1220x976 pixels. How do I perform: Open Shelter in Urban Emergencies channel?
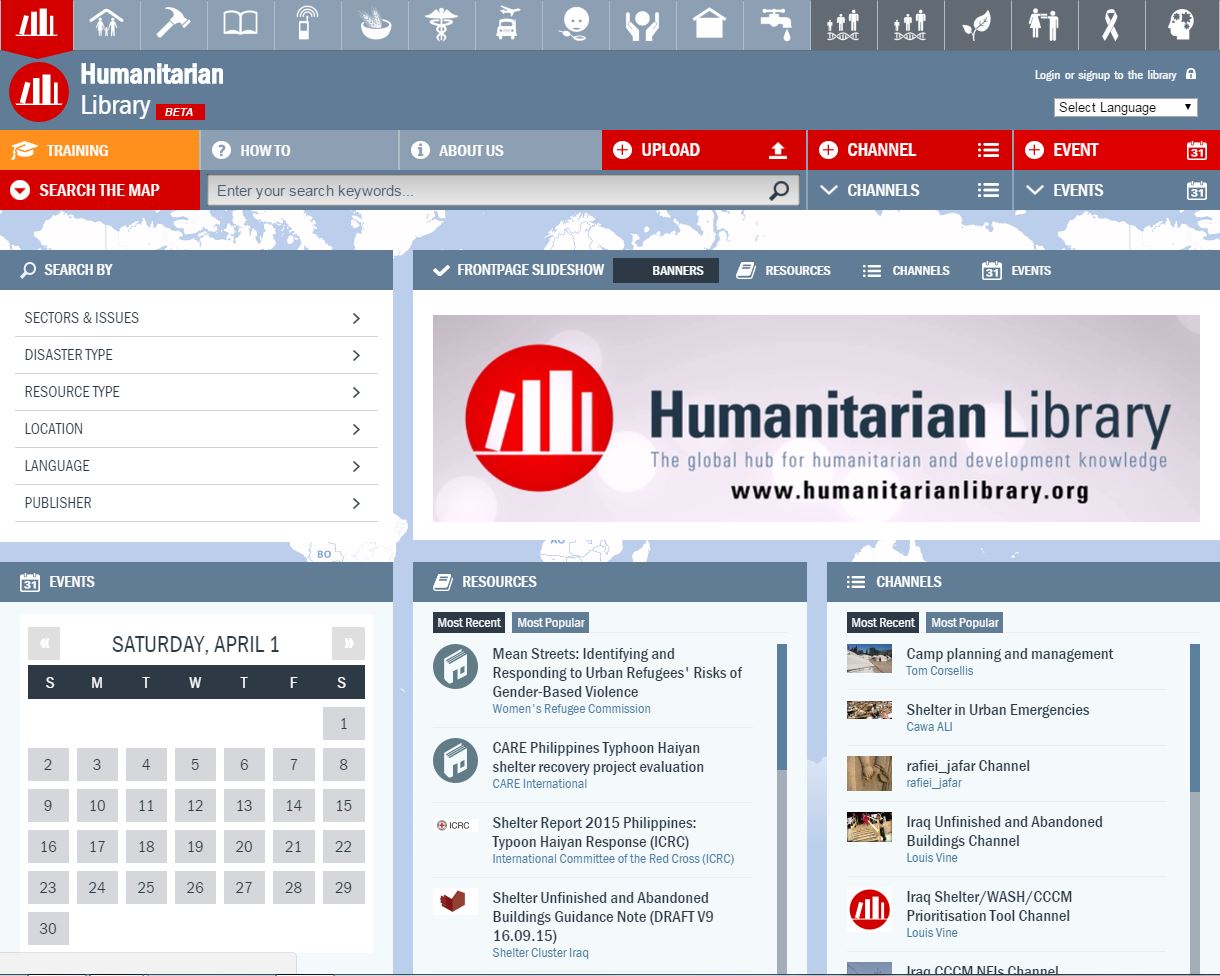pyautogui.click(x=998, y=710)
